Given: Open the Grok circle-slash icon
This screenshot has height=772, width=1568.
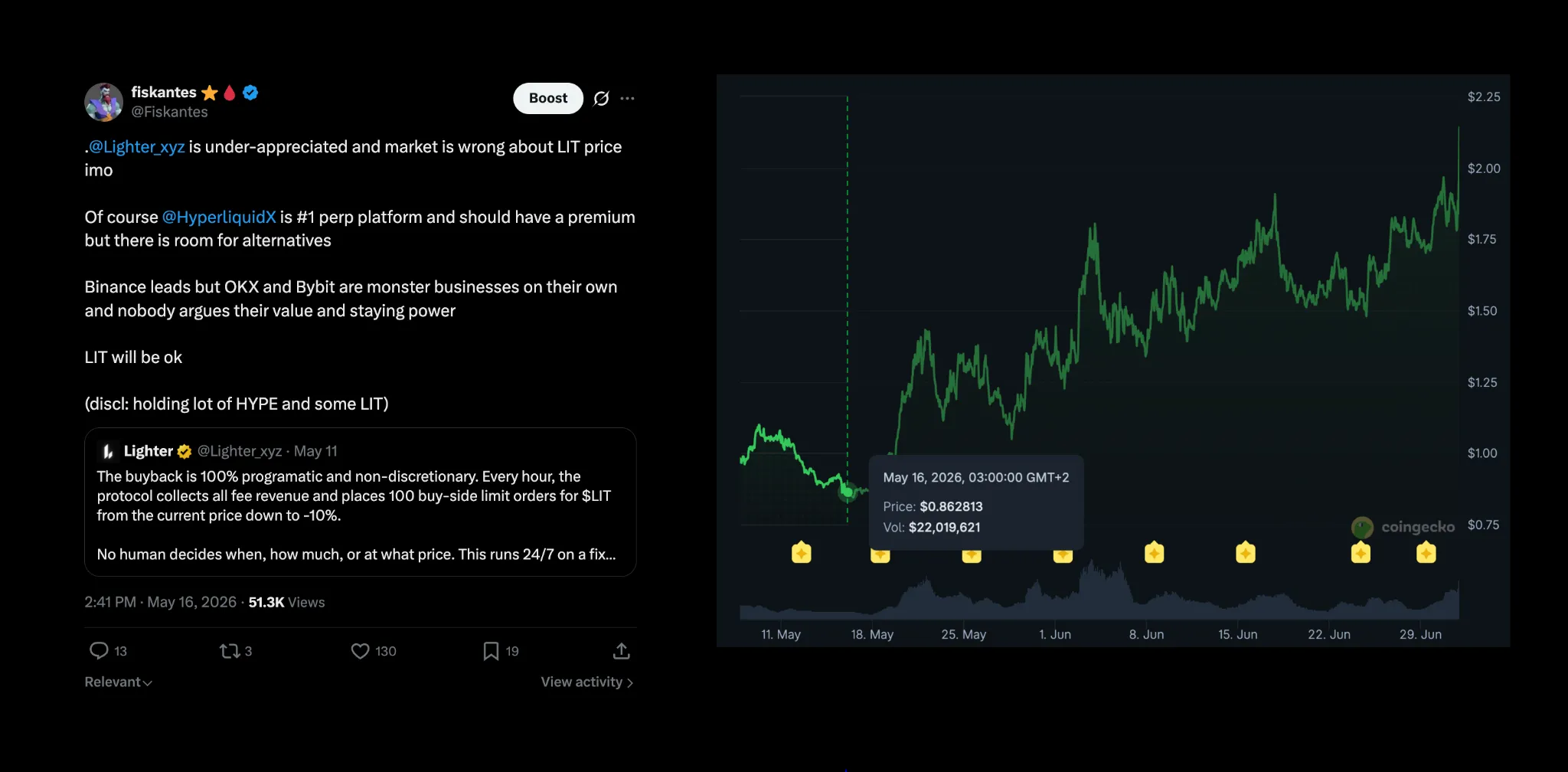Looking at the screenshot, I should pos(601,98).
